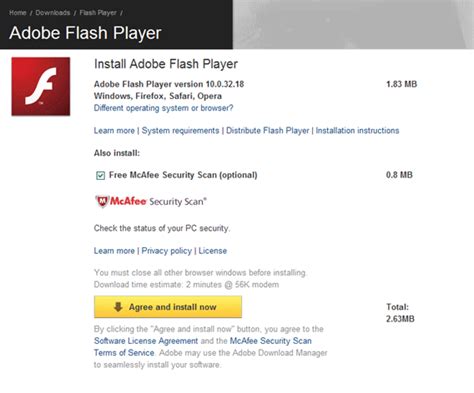
Task: Open Distribute Flash Player link
Action: pyautogui.click(x=268, y=130)
